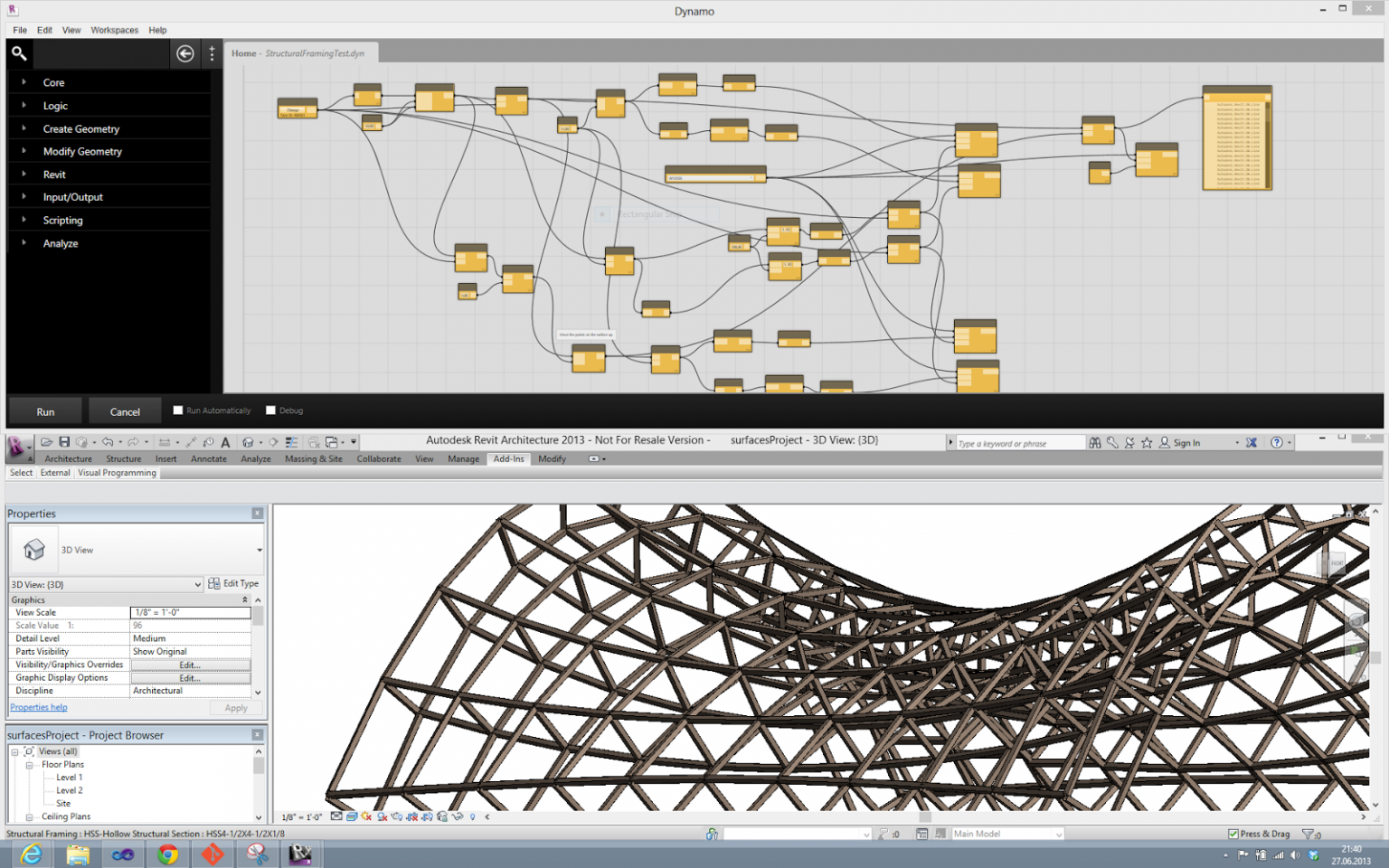
Task: Click the star Favorites icon in InfoCenter
Action: point(1147,442)
